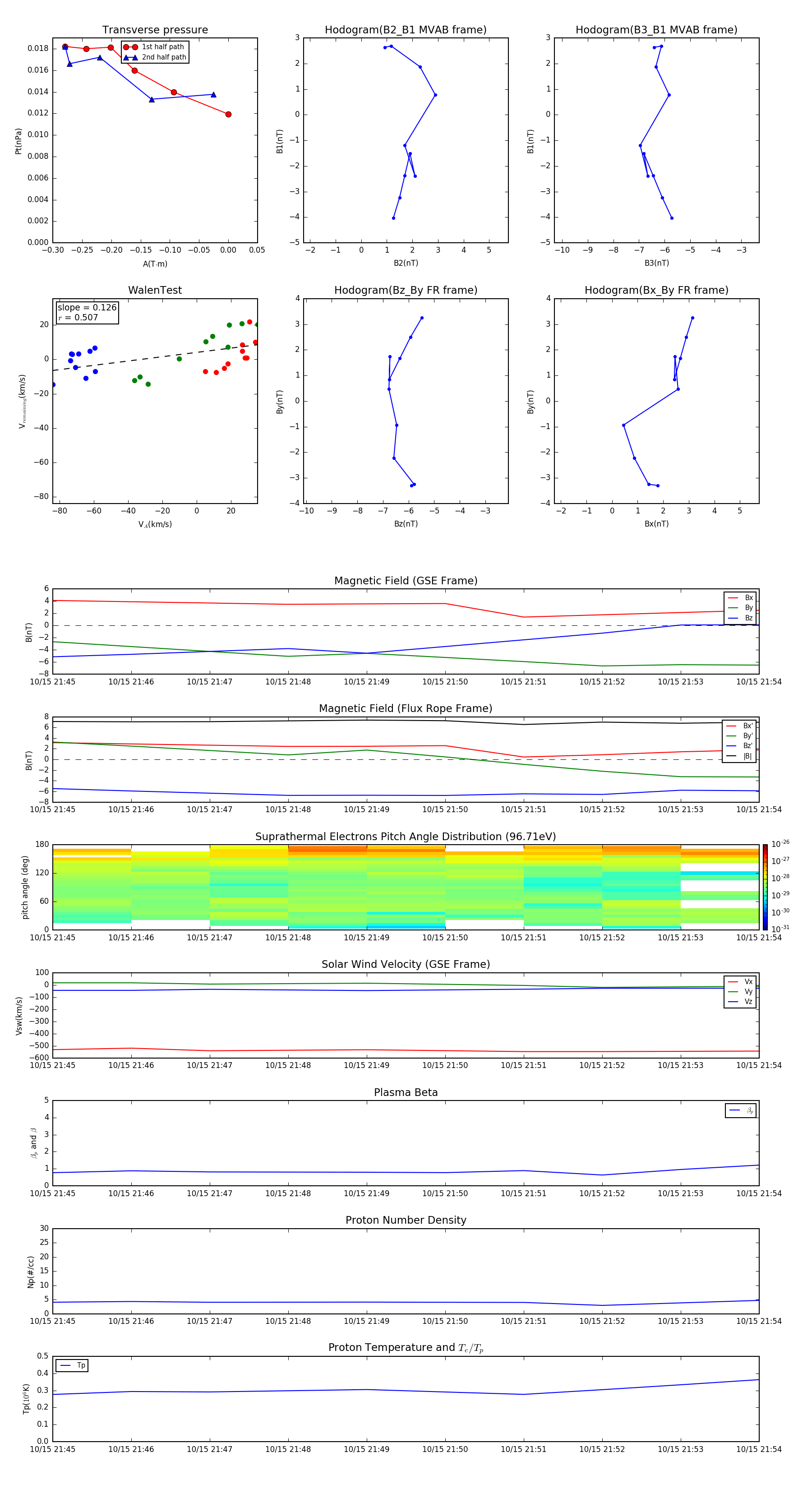Click 'Vsw(km/s)' axis label
This screenshot has width=812, height=1489.
click(18, 1015)
